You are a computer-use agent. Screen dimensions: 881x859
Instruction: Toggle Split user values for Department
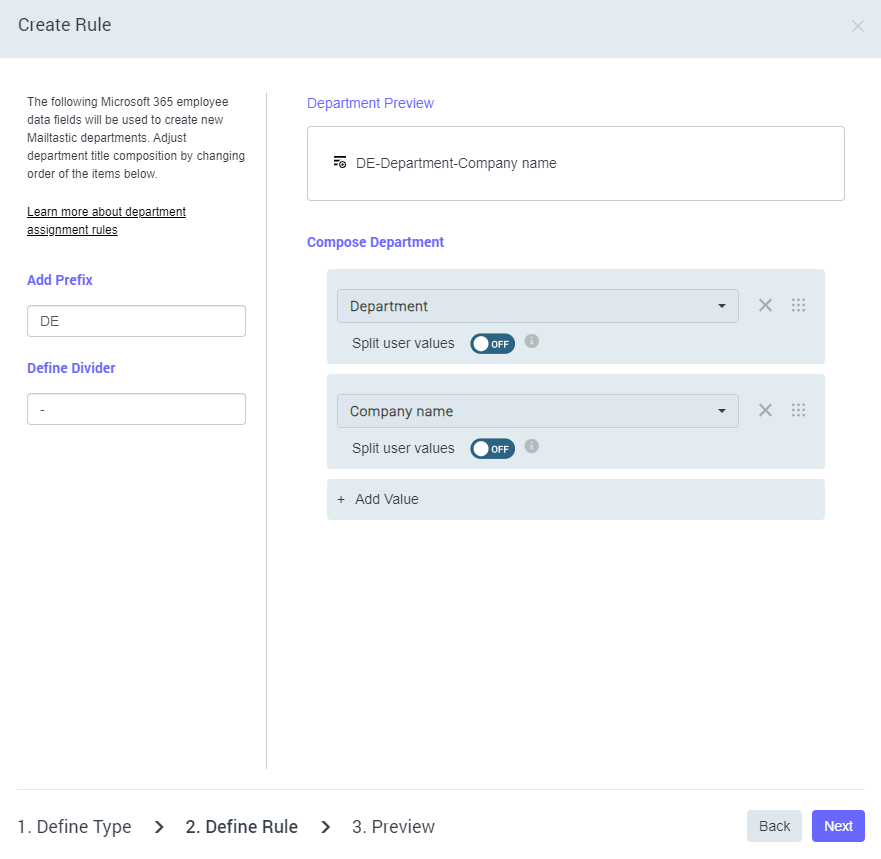click(492, 344)
